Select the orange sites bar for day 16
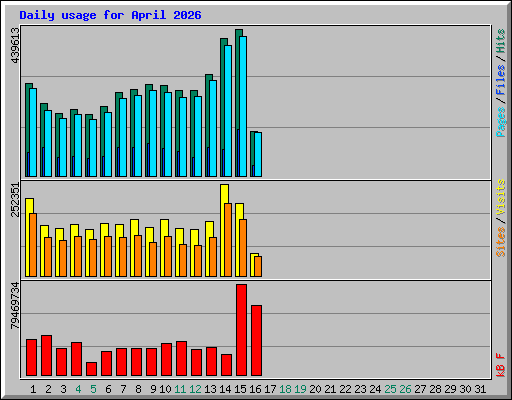The image size is (512, 400). 258,266
